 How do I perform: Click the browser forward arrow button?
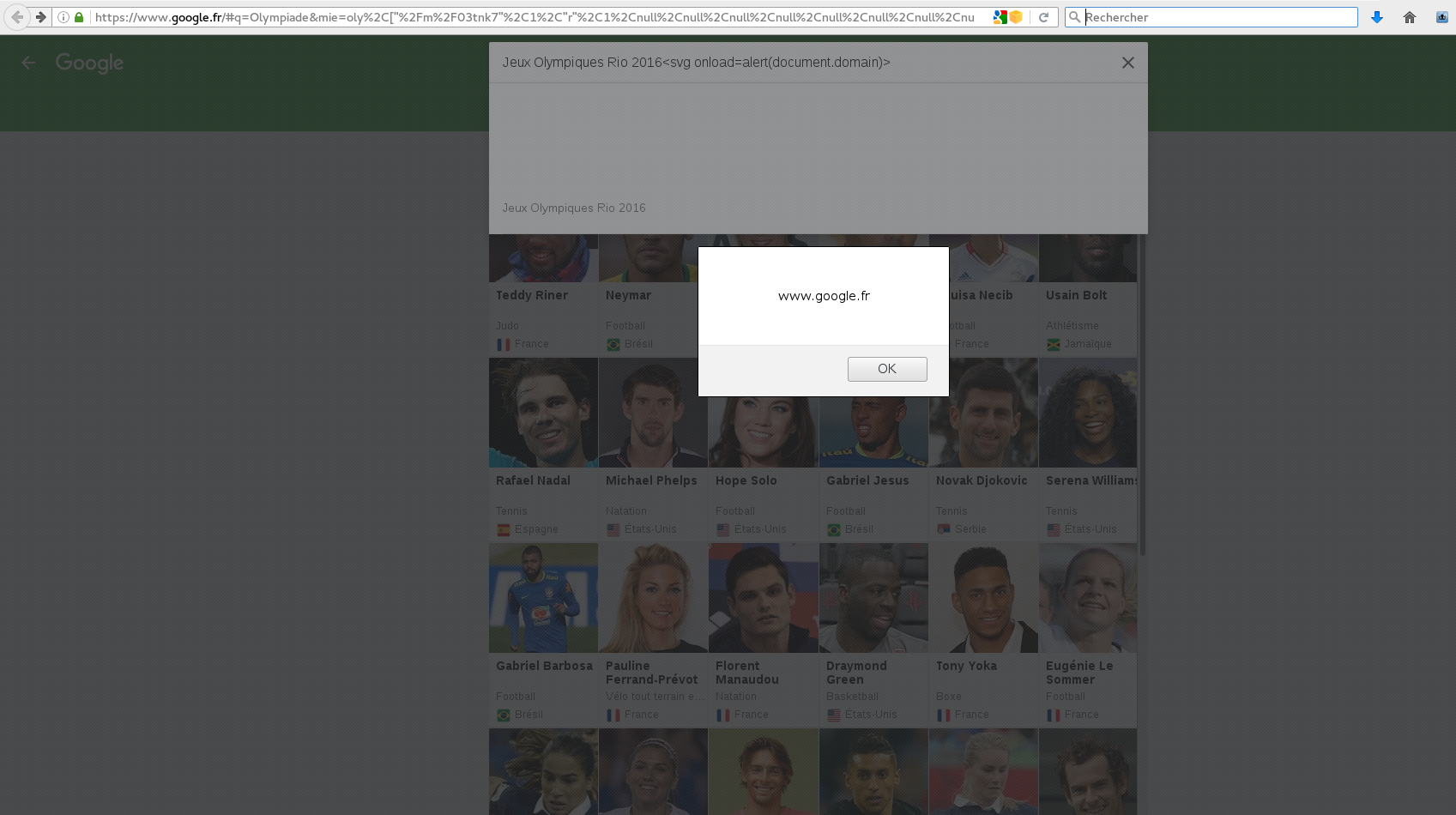40,17
